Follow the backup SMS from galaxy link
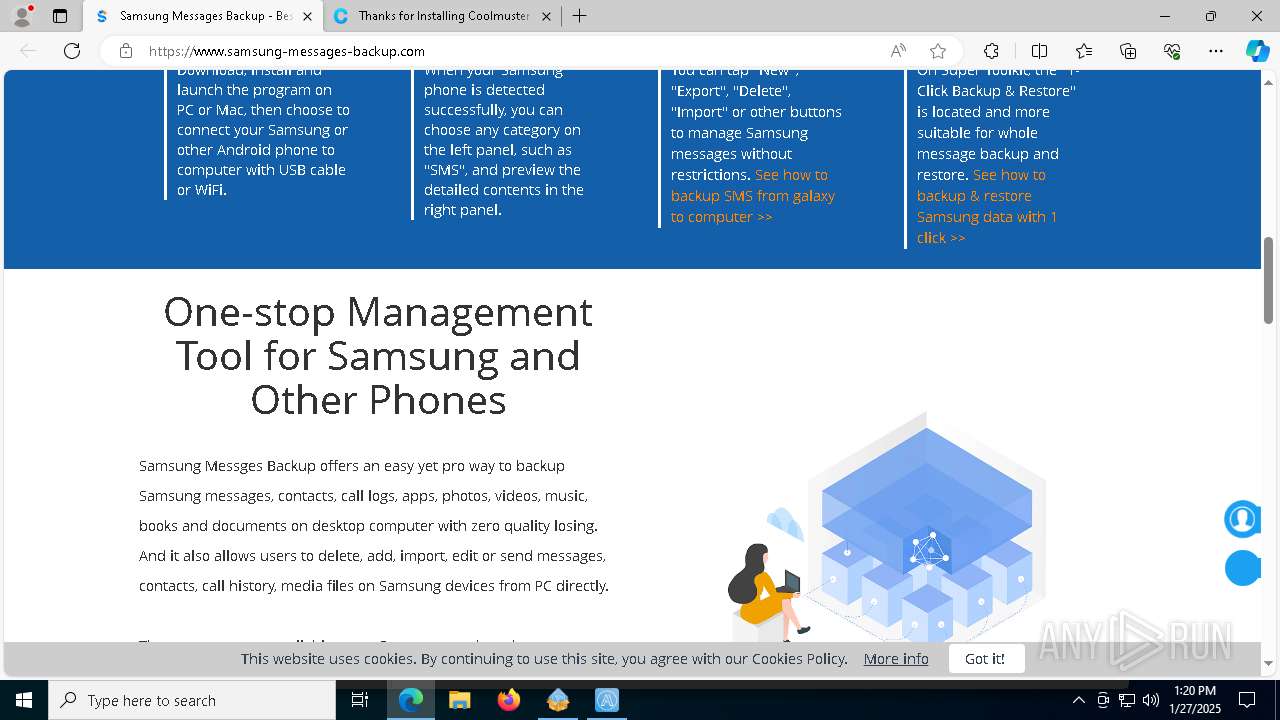Viewport: 1280px width, 720px height. pyautogui.click(x=753, y=196)
